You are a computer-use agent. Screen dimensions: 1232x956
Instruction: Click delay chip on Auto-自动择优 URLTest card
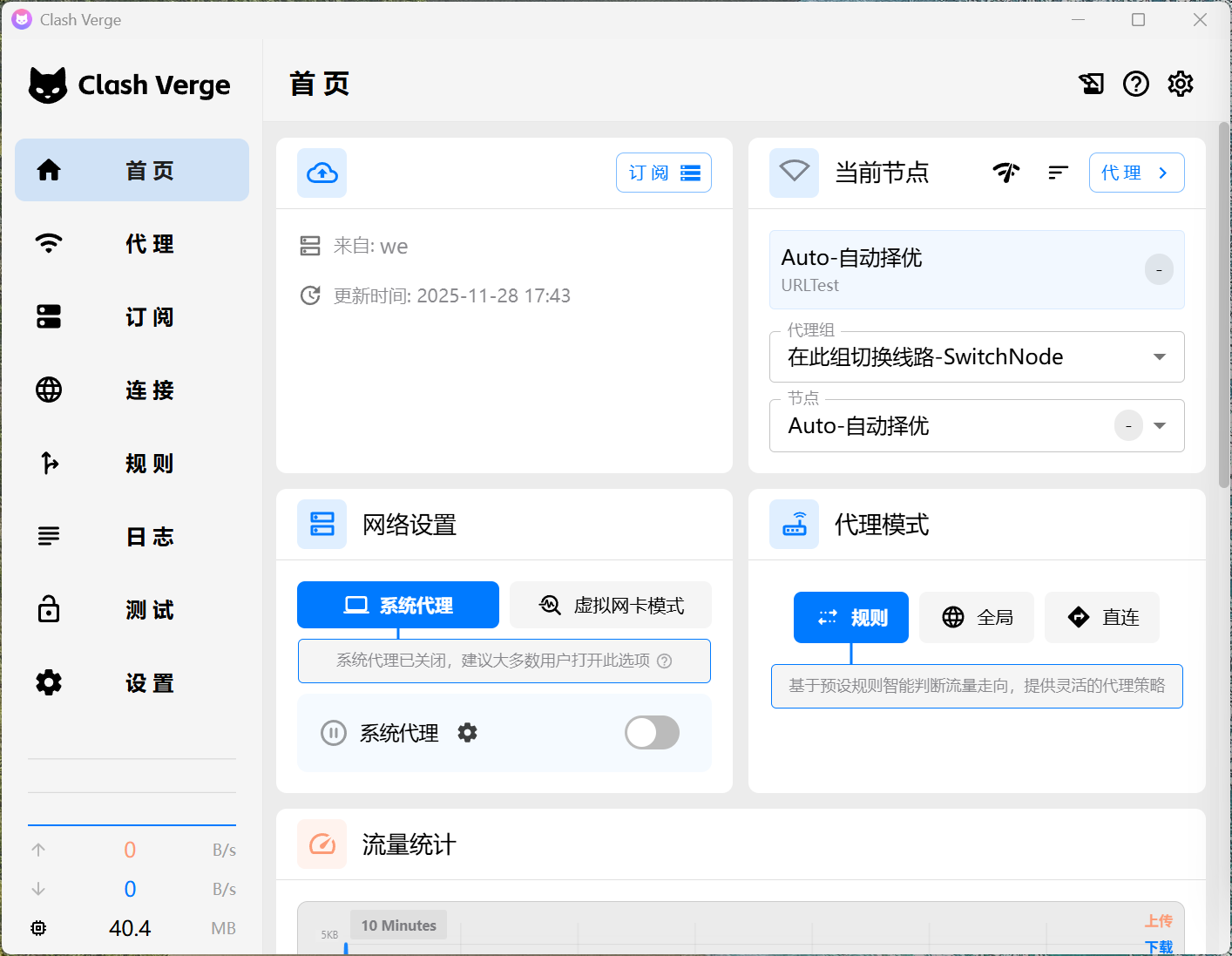click(x=1159, y=269)
